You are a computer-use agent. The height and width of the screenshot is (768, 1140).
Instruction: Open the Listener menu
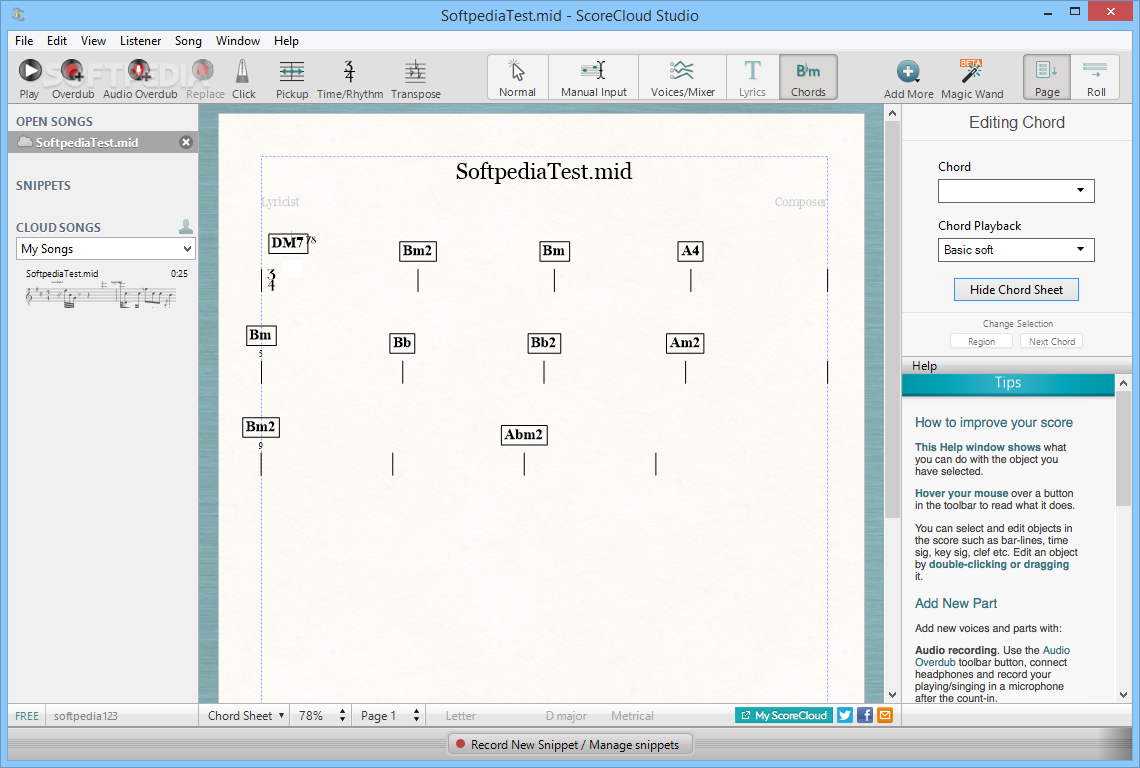pos(140,41)
